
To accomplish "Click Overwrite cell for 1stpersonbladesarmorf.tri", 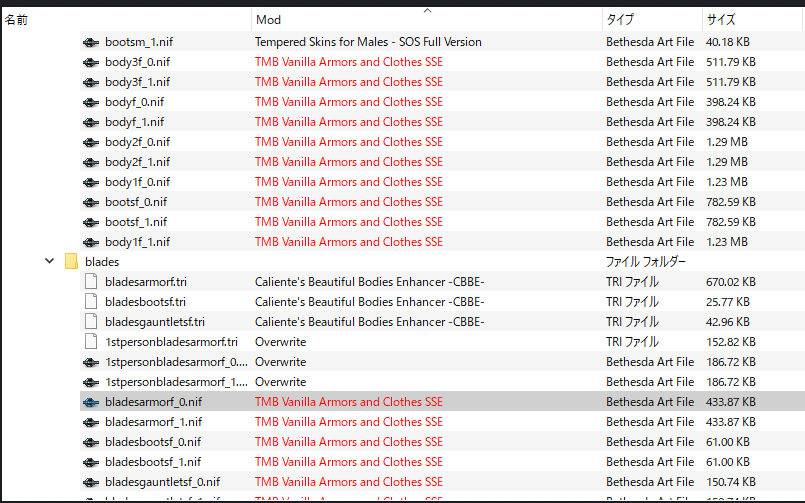I will pyautogui.click(x=280, y=342).
